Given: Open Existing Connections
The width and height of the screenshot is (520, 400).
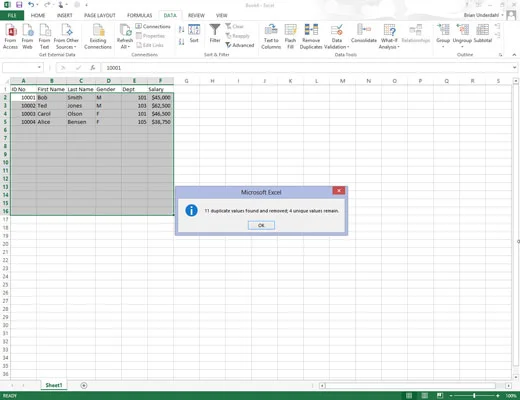Looking at the screenshot, I should pos(98,37).
